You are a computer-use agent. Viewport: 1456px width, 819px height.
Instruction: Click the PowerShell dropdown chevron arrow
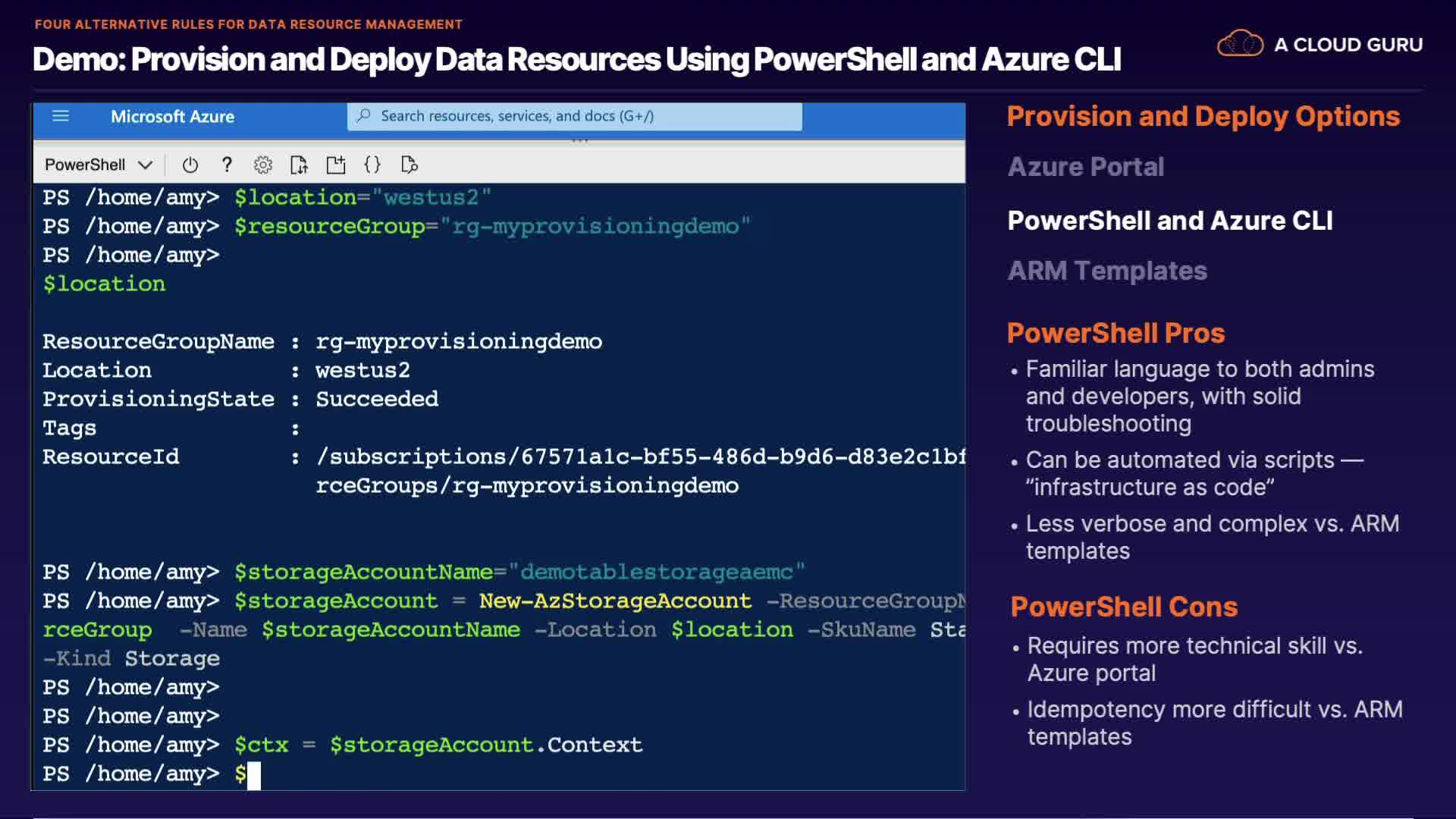[x=146, y=165]
